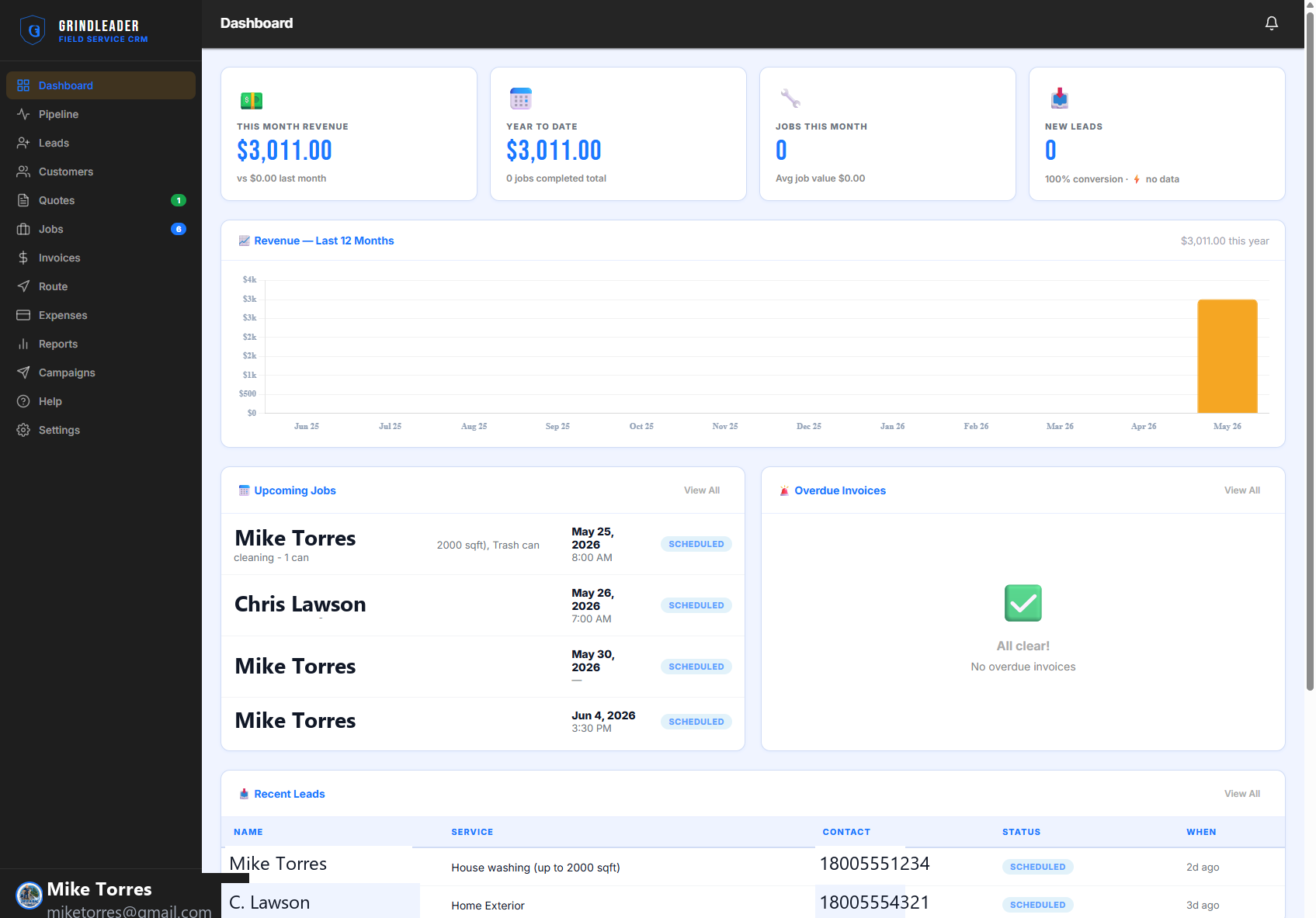The image size is (1316, 918).
Task: Navigate to Quotes section
Action: [101, 200]
